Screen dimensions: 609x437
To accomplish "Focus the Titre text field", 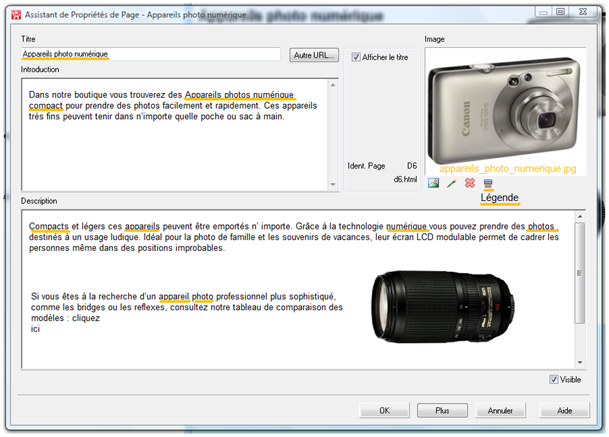I will tap(150, 54).
